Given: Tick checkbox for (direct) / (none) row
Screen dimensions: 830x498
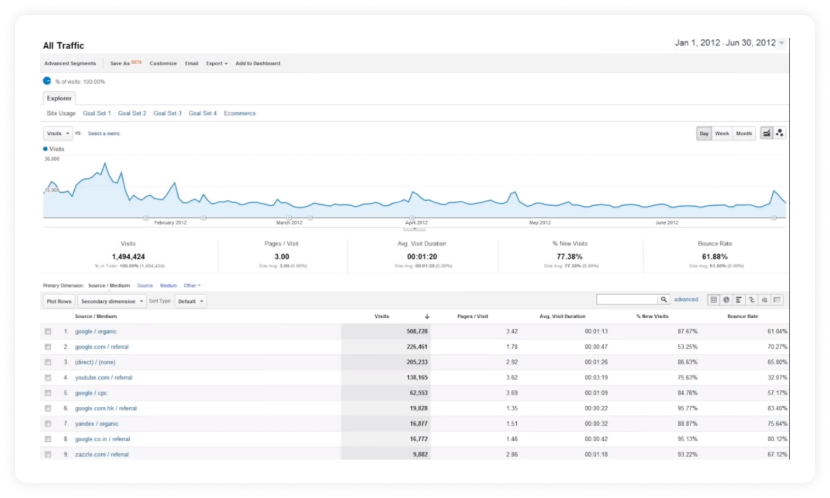Looking at the screenshot, I should tap(48, 362).
